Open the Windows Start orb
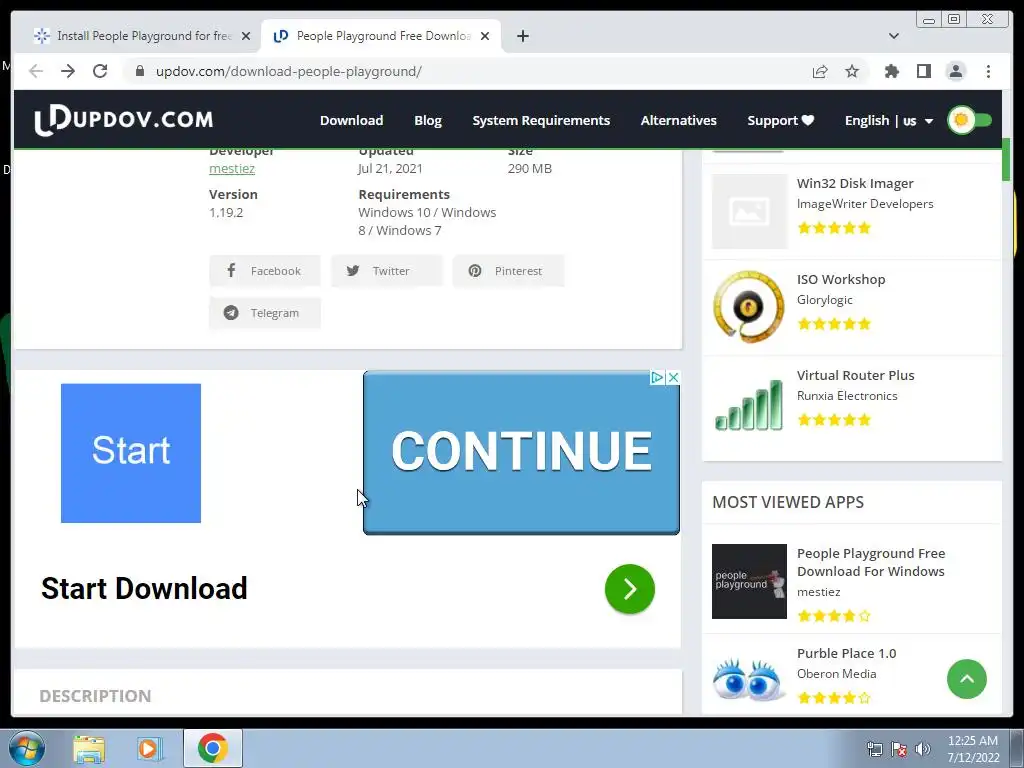The height and width of the screenshot is (768, 1024). click(27, 748)
